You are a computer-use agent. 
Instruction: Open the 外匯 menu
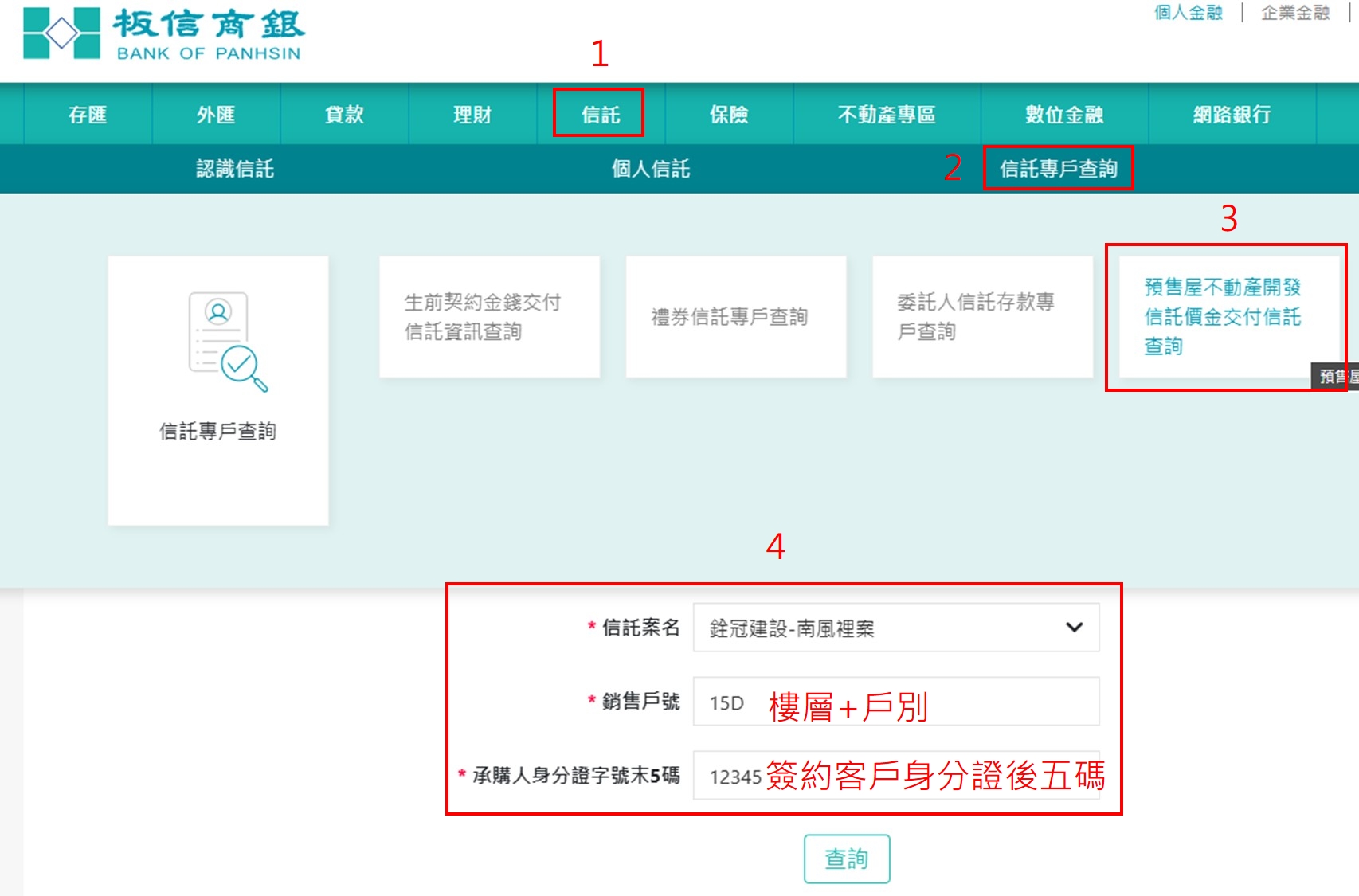[x=216, y=115]
